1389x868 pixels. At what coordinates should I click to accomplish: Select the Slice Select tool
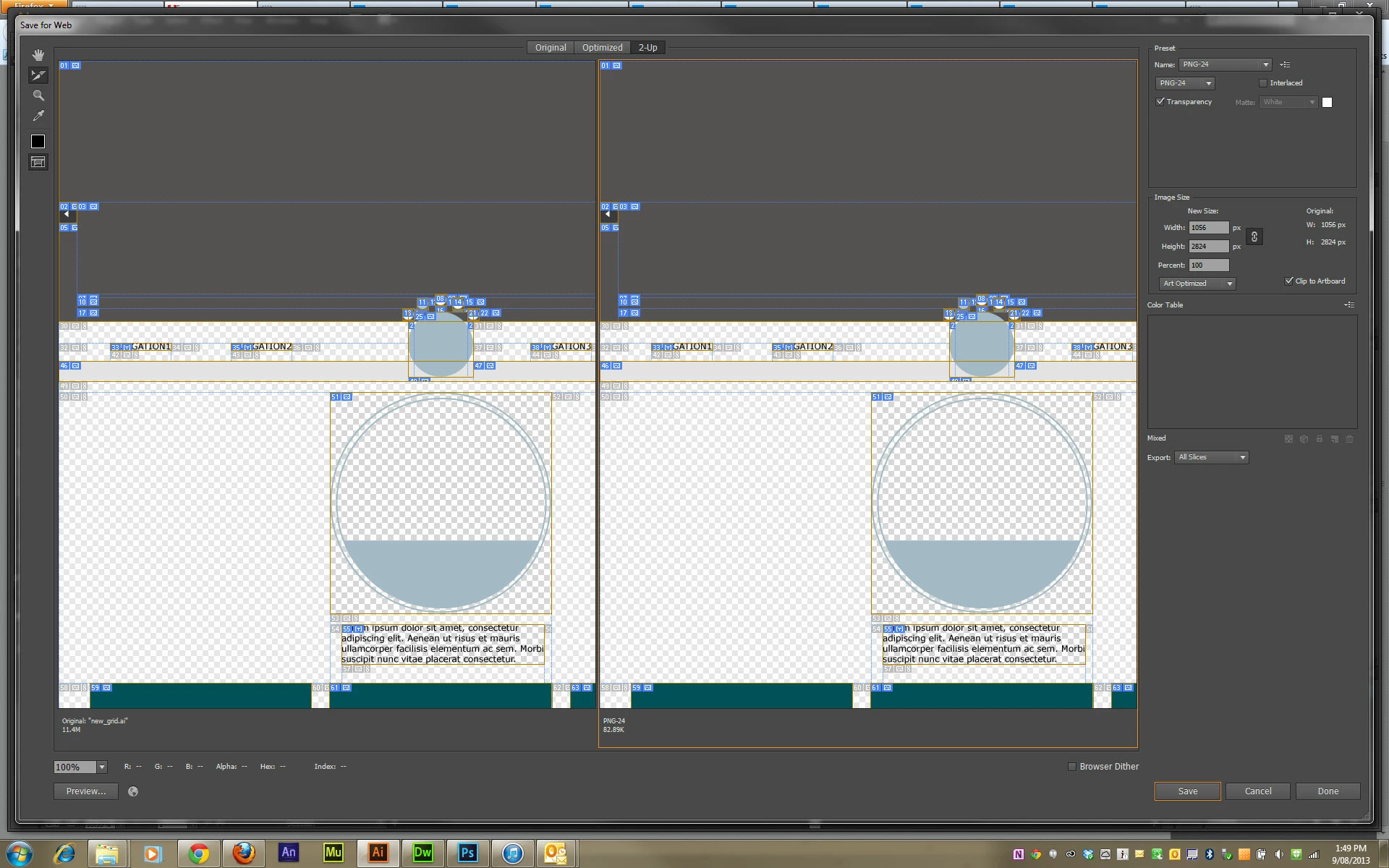[38, 75]
